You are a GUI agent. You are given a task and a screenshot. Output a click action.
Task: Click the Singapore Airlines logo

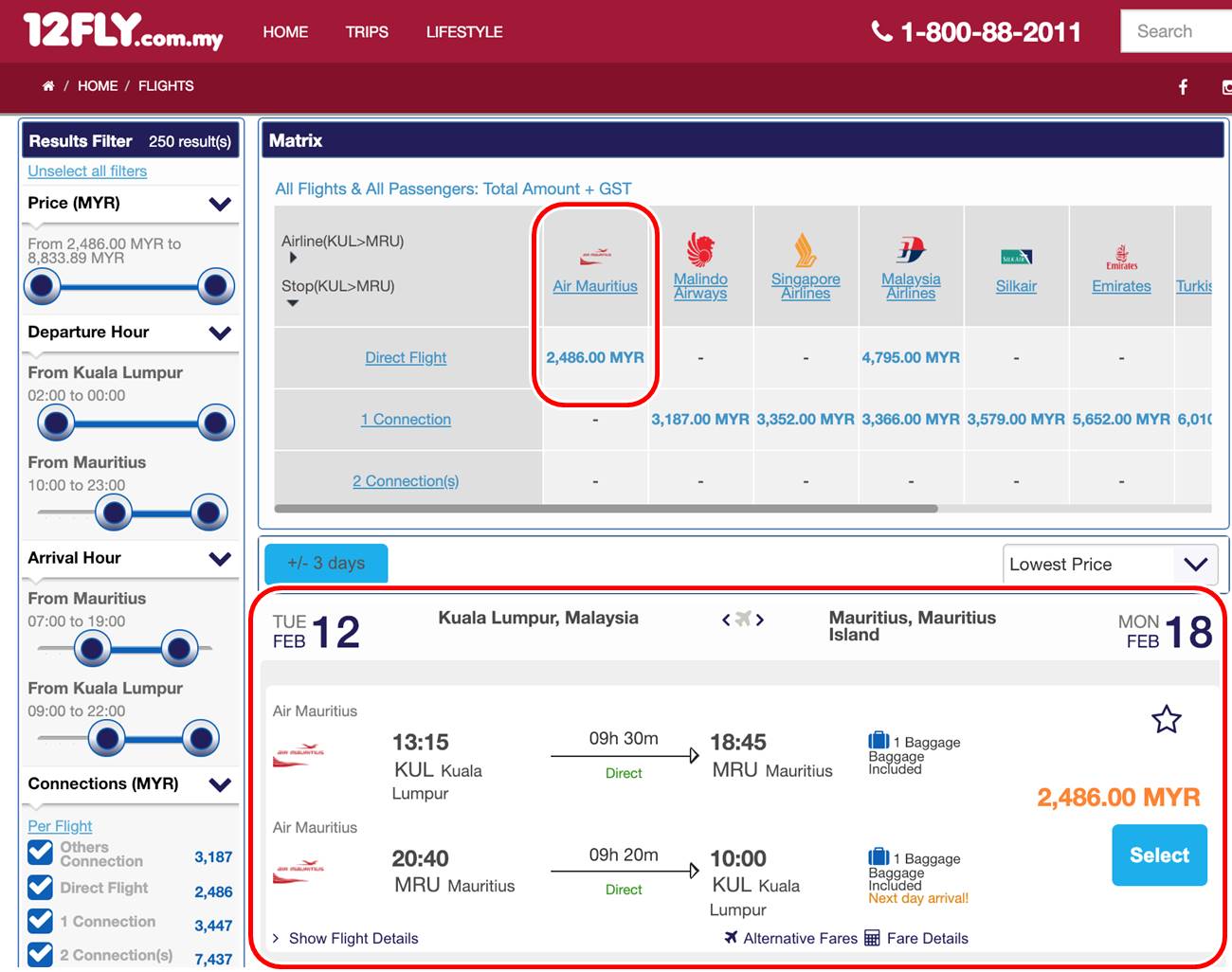pos(806,250)
